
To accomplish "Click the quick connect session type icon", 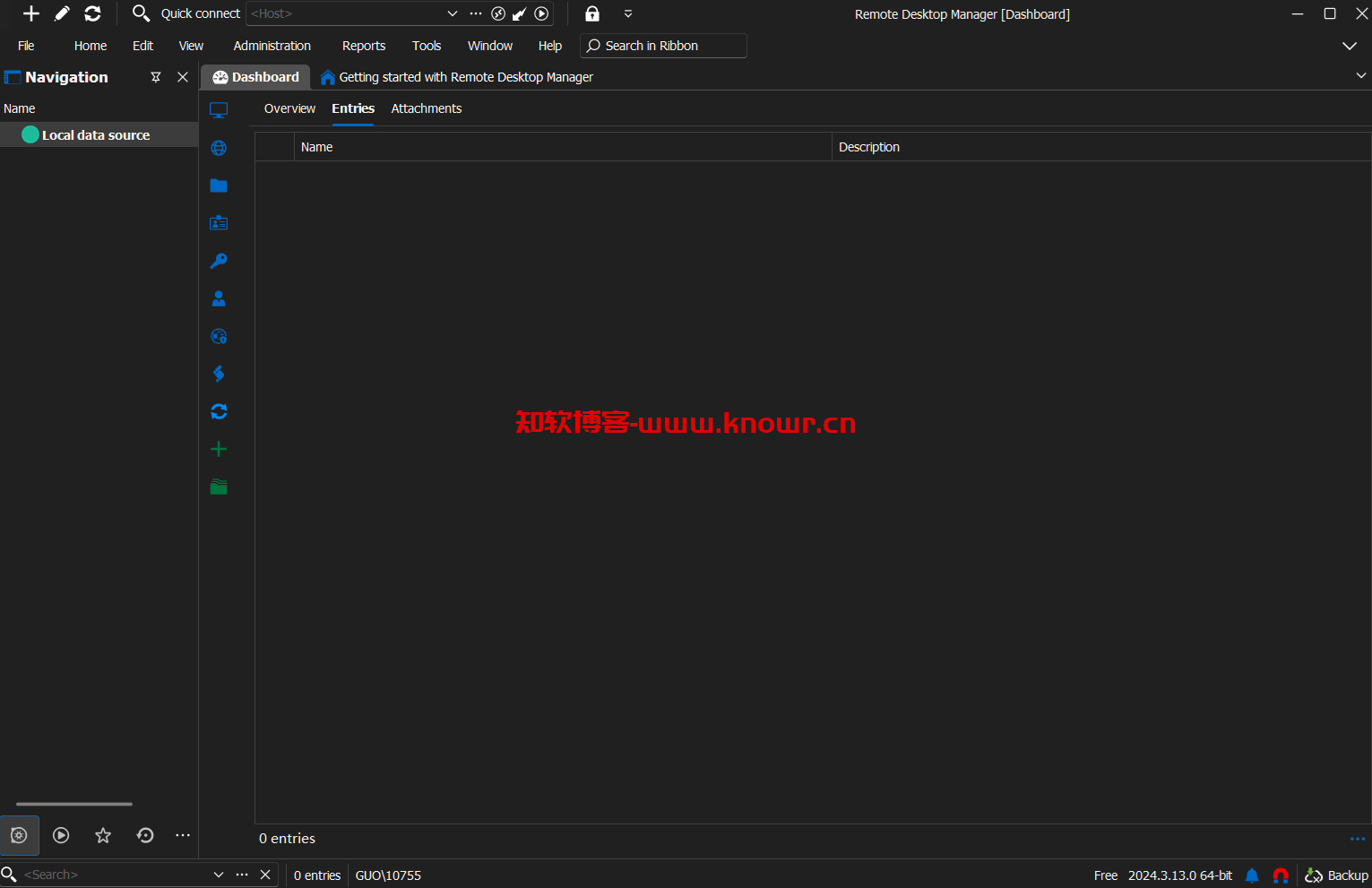I will coord(498,13).
